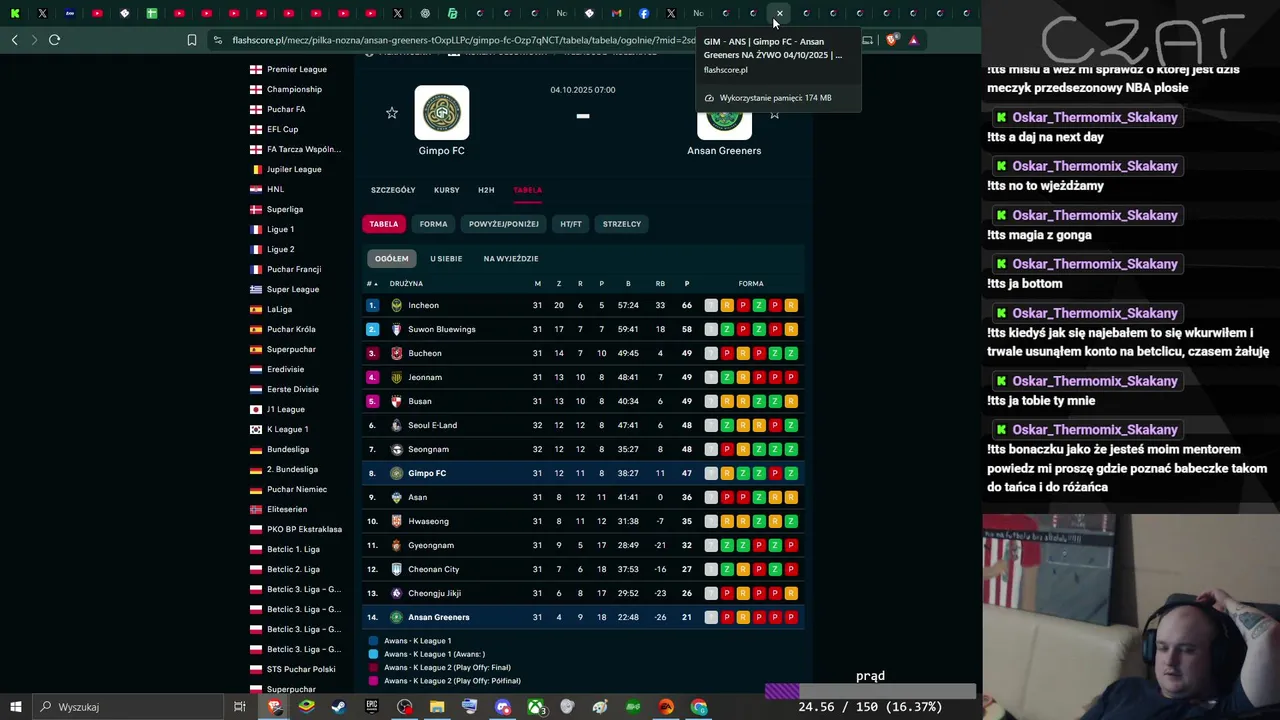Open Bundesliga sidebar link
The width and height of the screenshot is (1280, 720).
(x=288, y=449)
